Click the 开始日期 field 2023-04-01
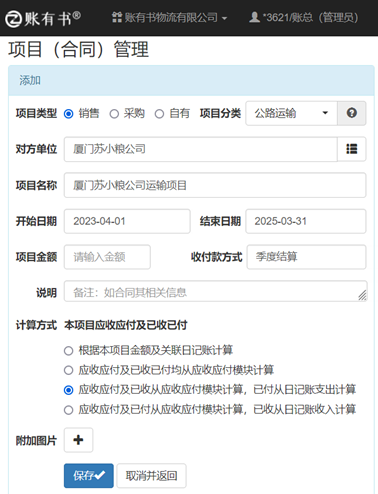This screenshot has height=494, width=378. pyautogui.click(x=127, y=221)
